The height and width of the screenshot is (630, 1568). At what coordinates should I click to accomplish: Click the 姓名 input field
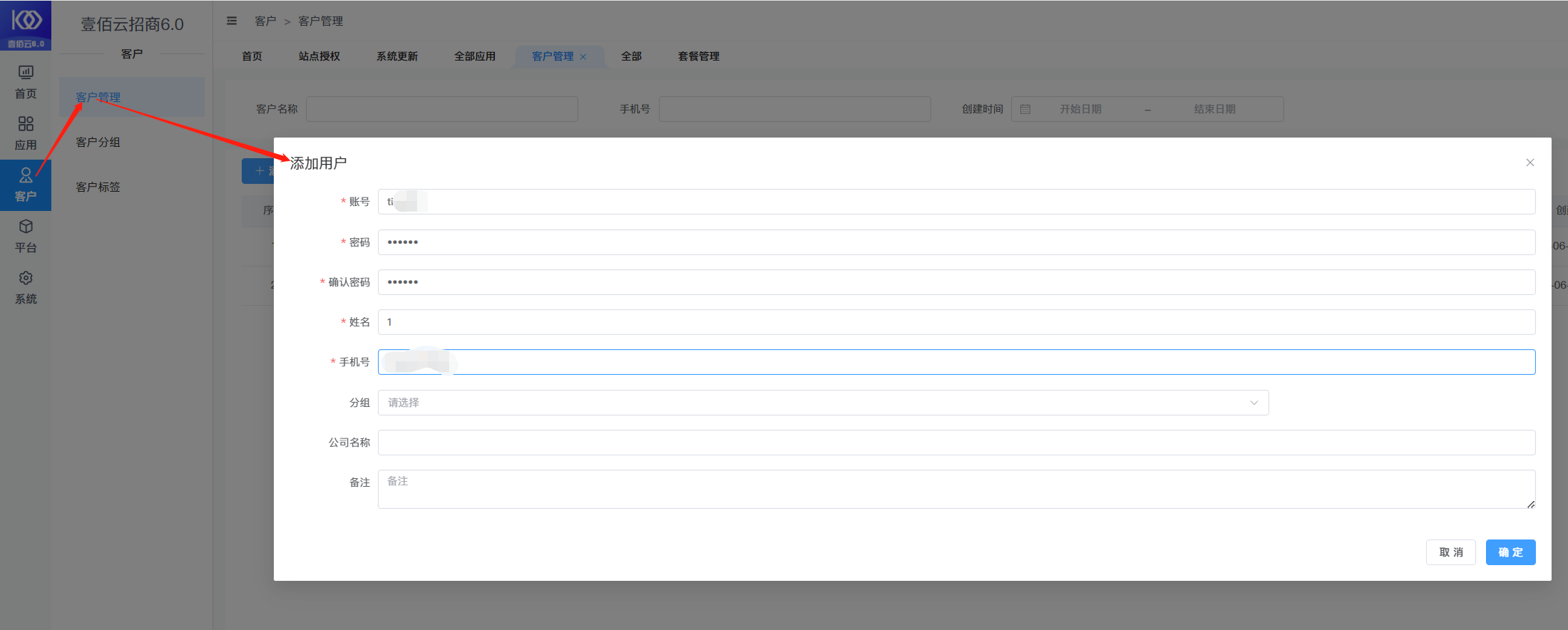[x=956, y=322]
